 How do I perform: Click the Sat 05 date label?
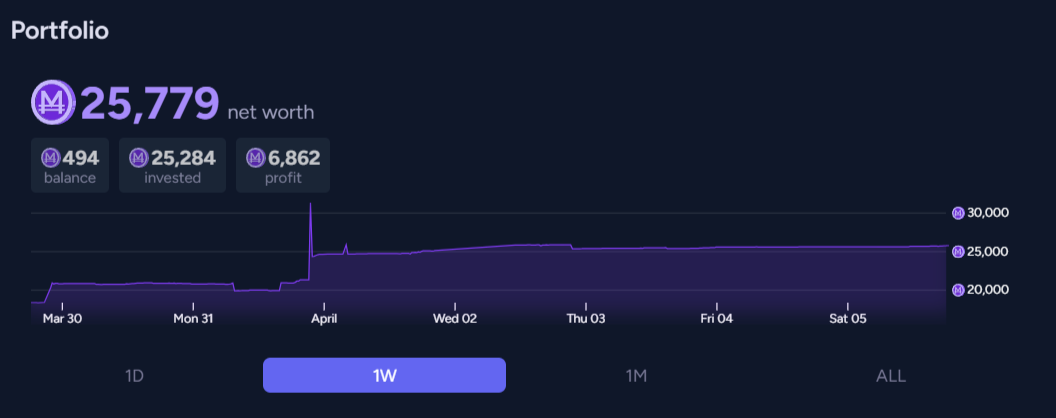coord(847,319)
